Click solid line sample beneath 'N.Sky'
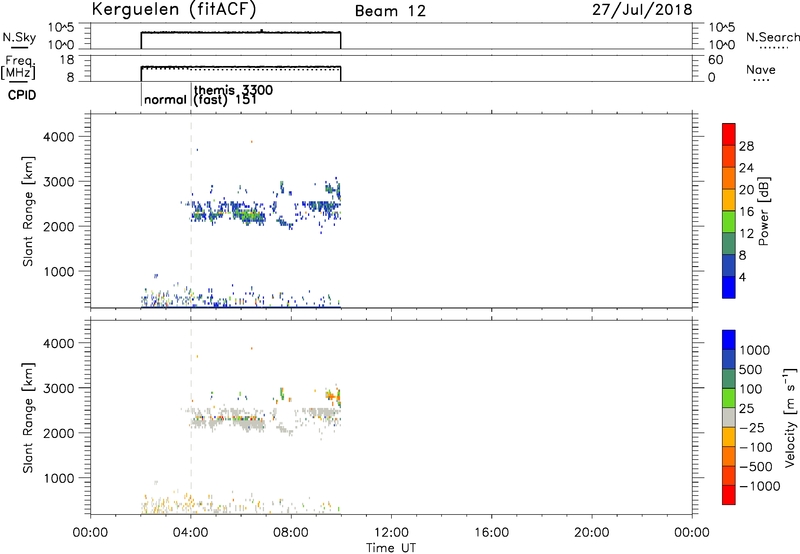This screenshot has height=554, width=800. [x=19, y=48]
